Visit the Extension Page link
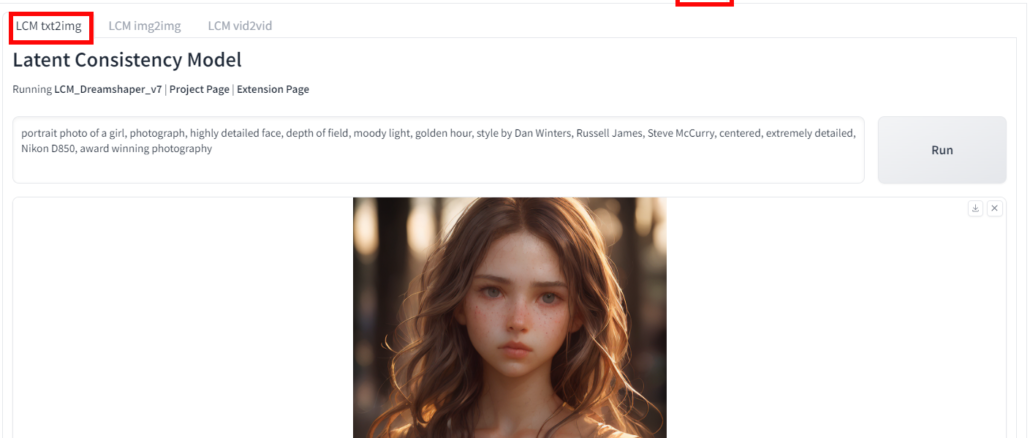Screen dimensions: 1030x438 [272, 89]
